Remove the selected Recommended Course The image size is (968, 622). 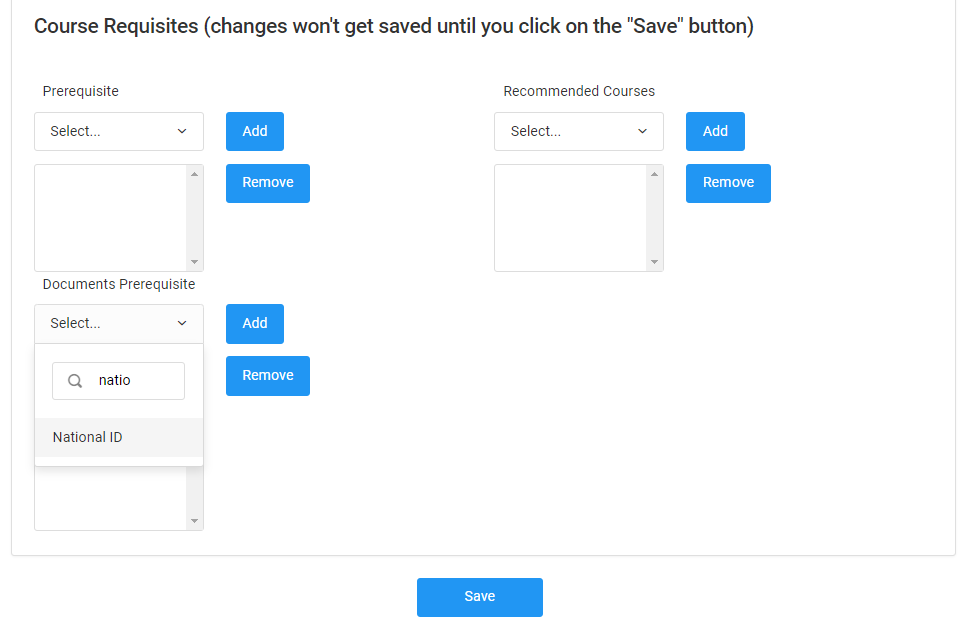point(728,183)
